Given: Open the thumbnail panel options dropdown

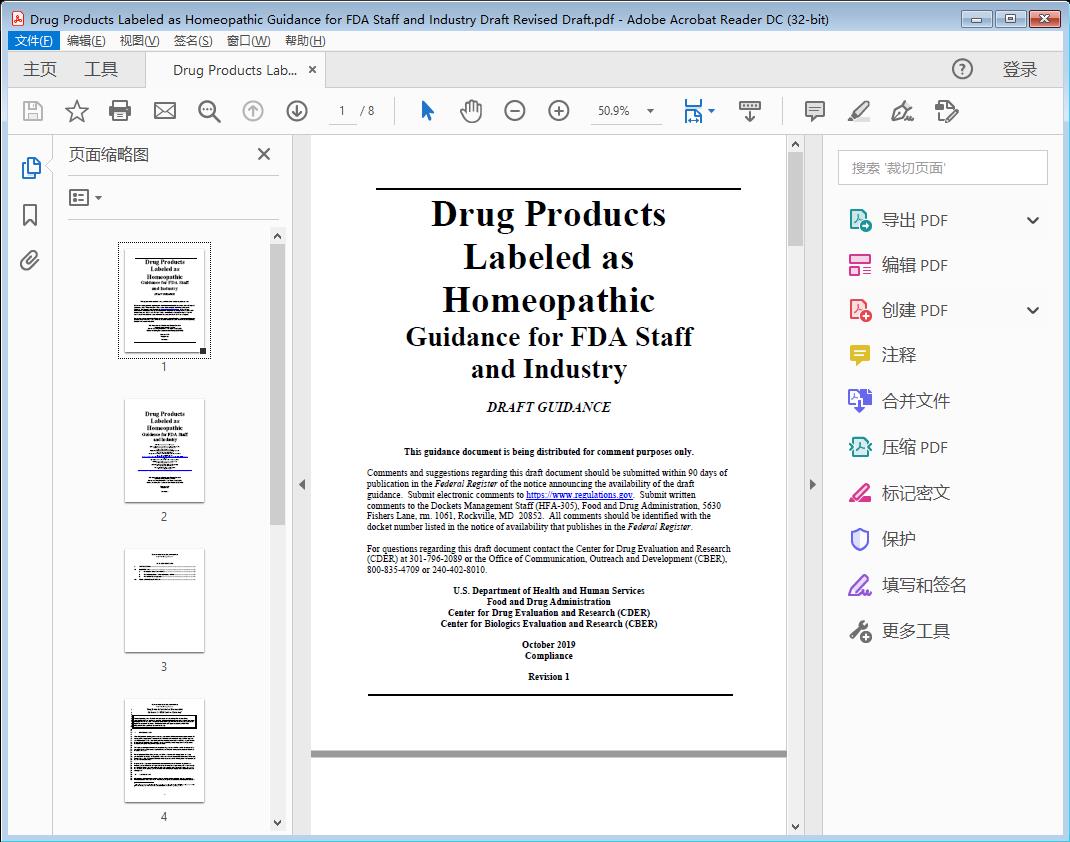Looking at the screenshot, I should (x=86, y=197).
